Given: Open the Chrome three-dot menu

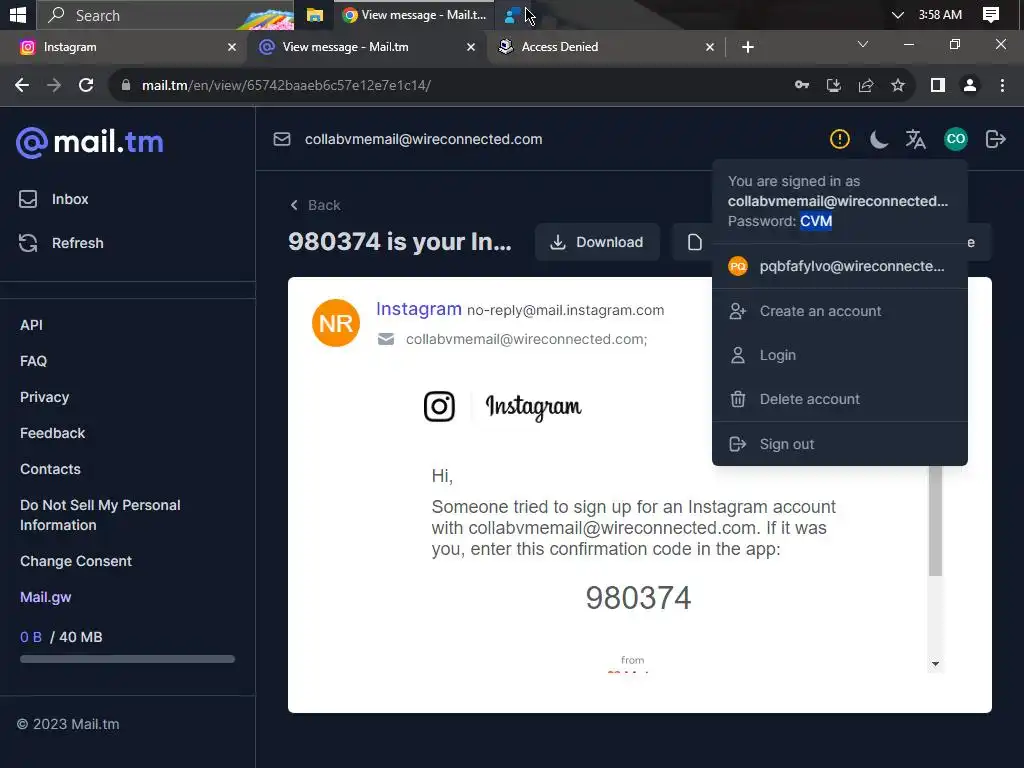Looking at the screenshot, I should click(x=1002, y=85).
